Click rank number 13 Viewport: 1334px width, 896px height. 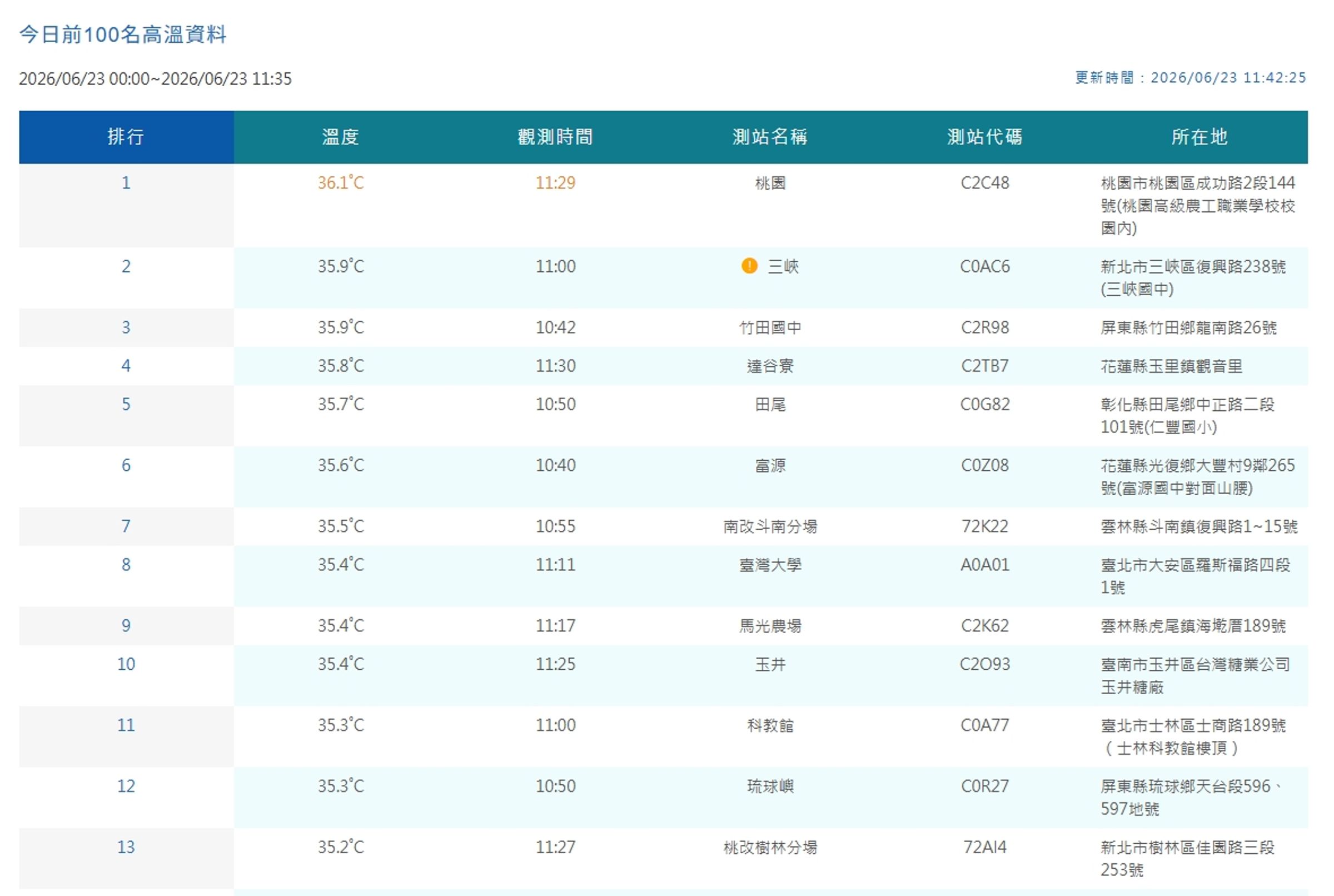(126, 848)
